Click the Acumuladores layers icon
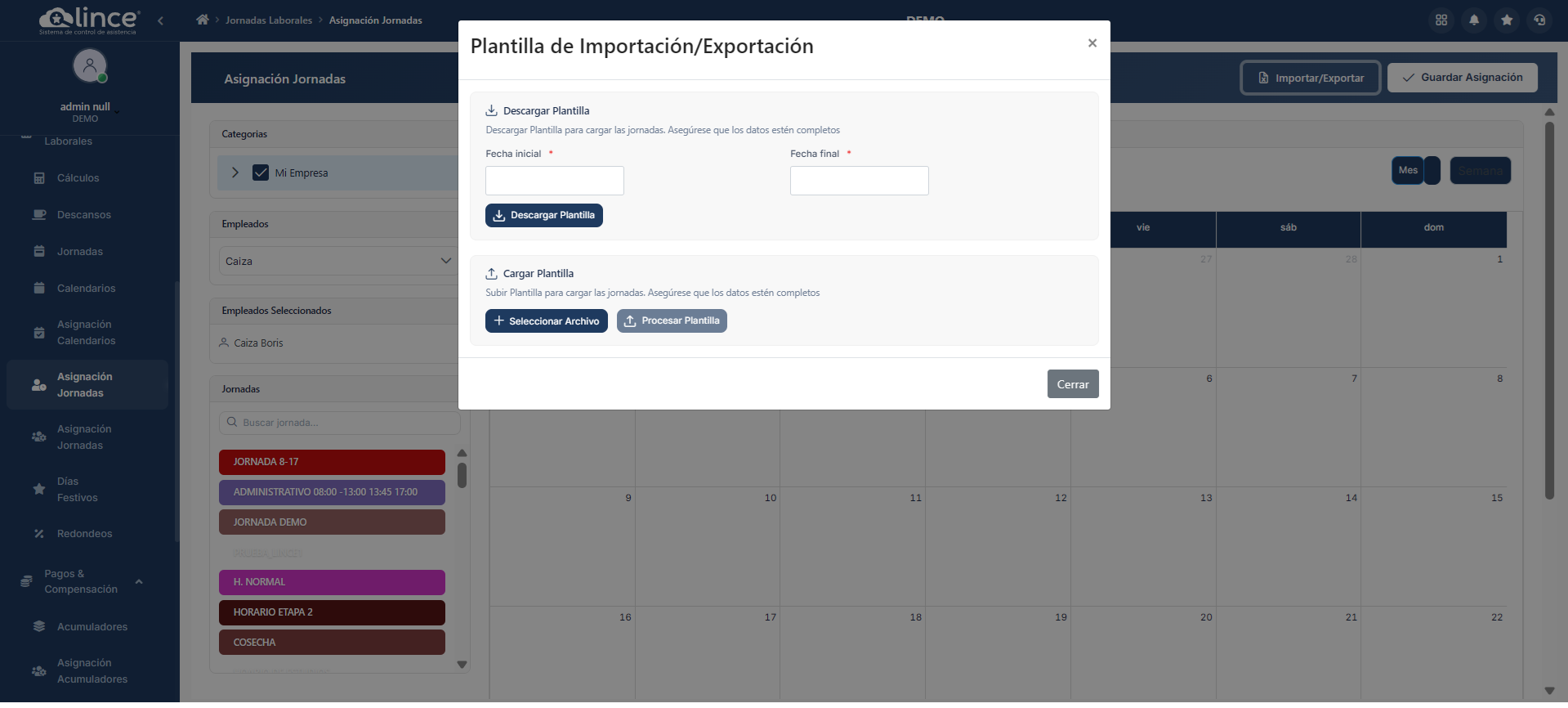 pyautogui.click(x=38, y=626)
